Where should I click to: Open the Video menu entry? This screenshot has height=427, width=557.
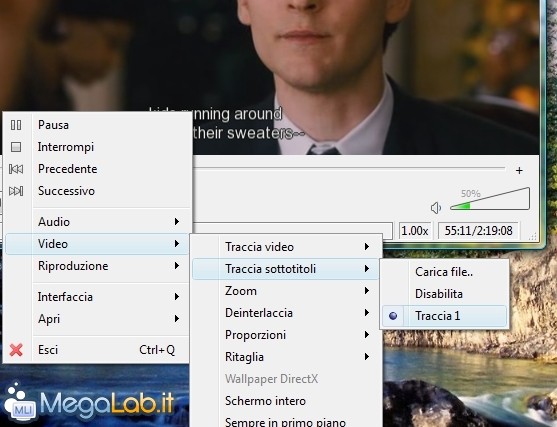tap(97, 244)
